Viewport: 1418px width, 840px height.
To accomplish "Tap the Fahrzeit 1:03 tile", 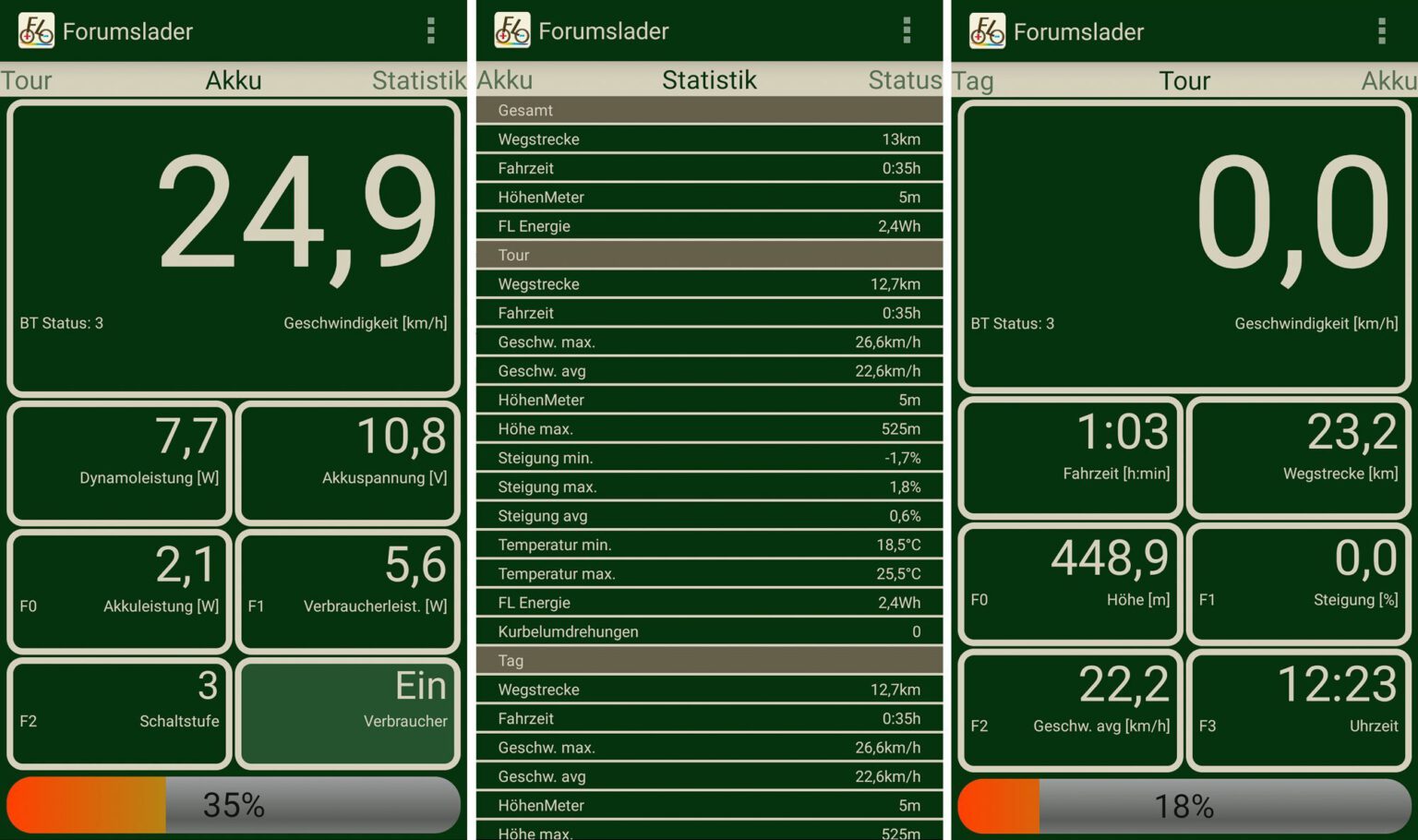I will point(1071,457).
